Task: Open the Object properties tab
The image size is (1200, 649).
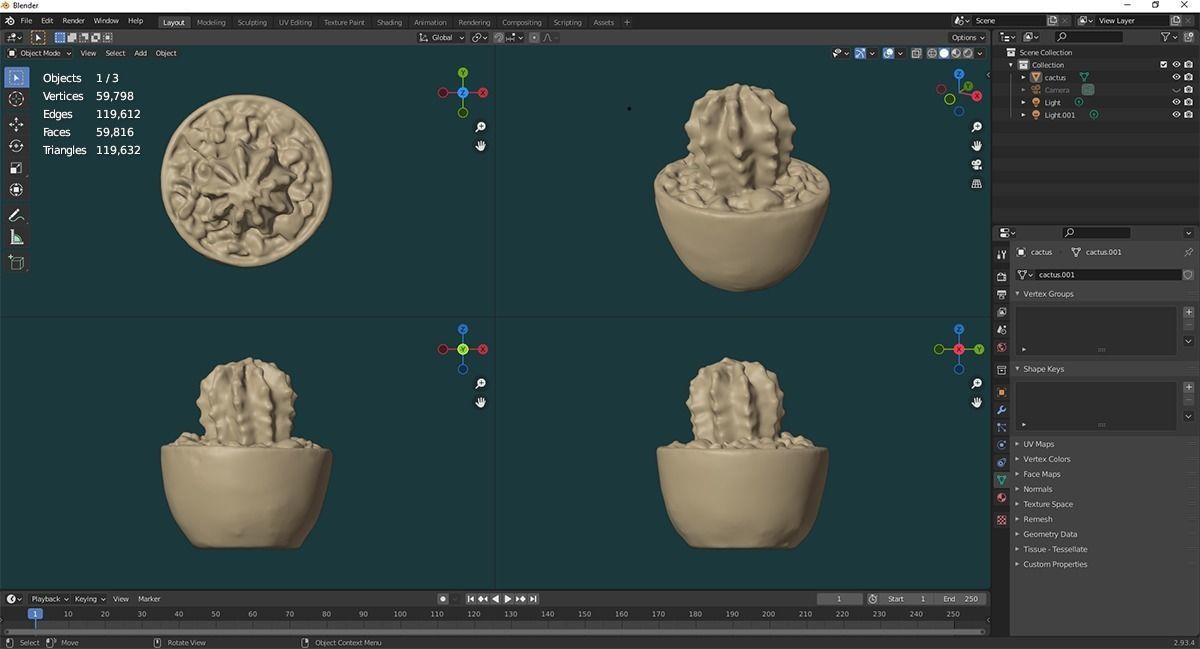Action: click(1001, 392)
